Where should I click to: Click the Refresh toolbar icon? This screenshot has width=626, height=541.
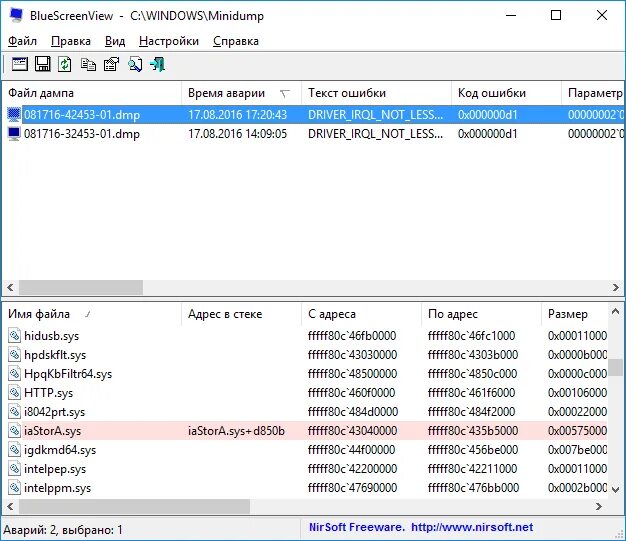[65, 64]
